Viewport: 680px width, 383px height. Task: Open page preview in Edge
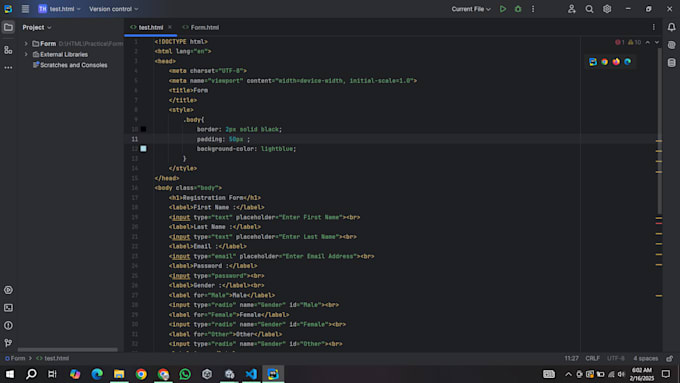628,62
